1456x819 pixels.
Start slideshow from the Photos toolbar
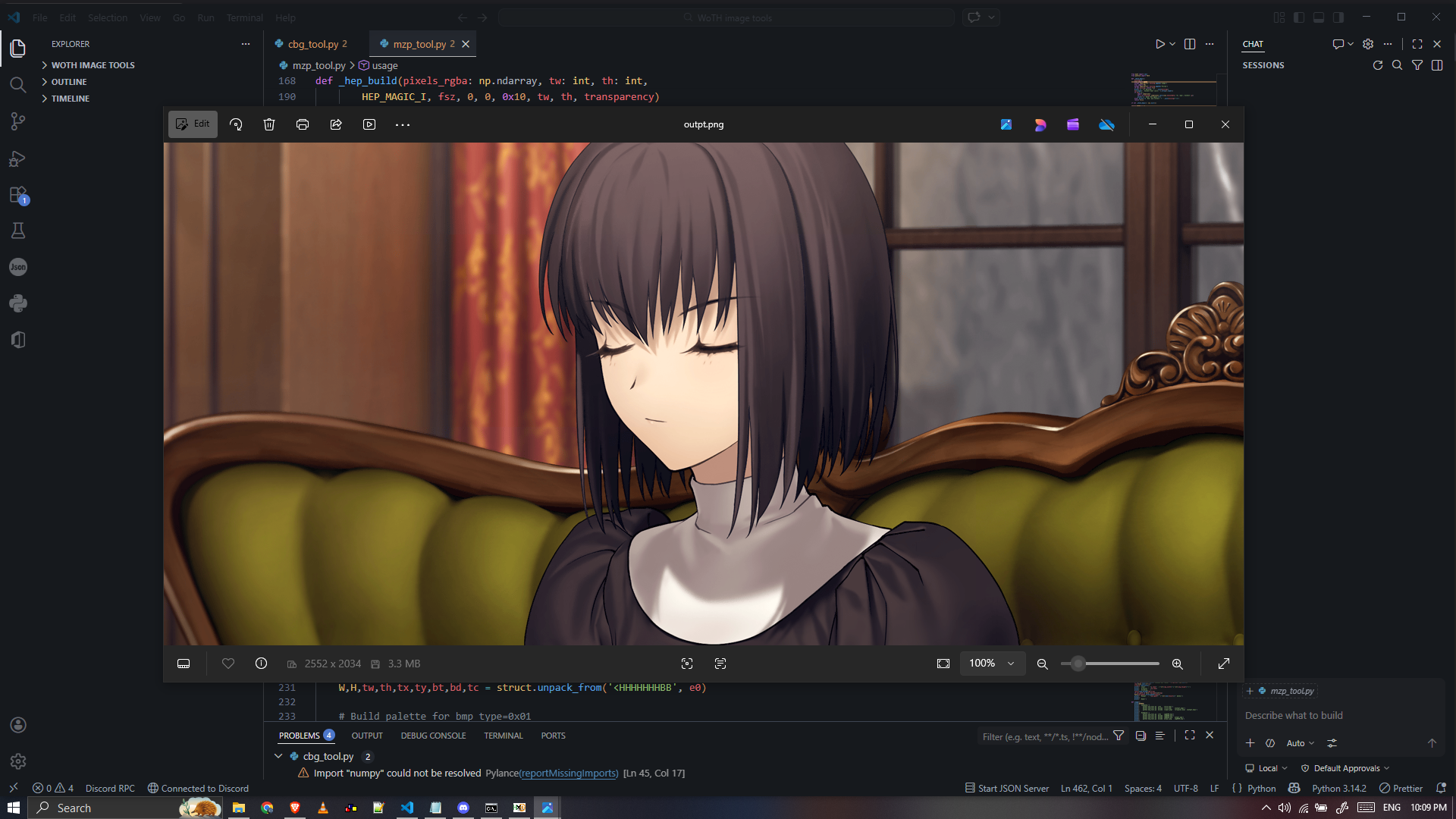click(369, 124)
